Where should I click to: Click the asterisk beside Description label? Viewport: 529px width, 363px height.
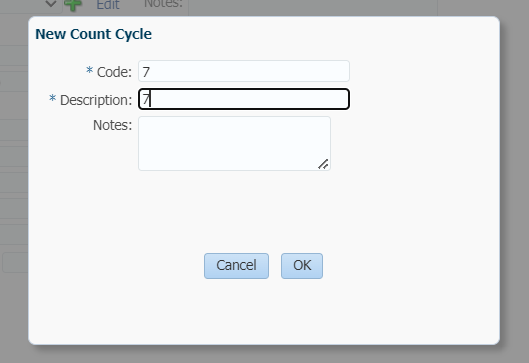(x=52, y=99)
